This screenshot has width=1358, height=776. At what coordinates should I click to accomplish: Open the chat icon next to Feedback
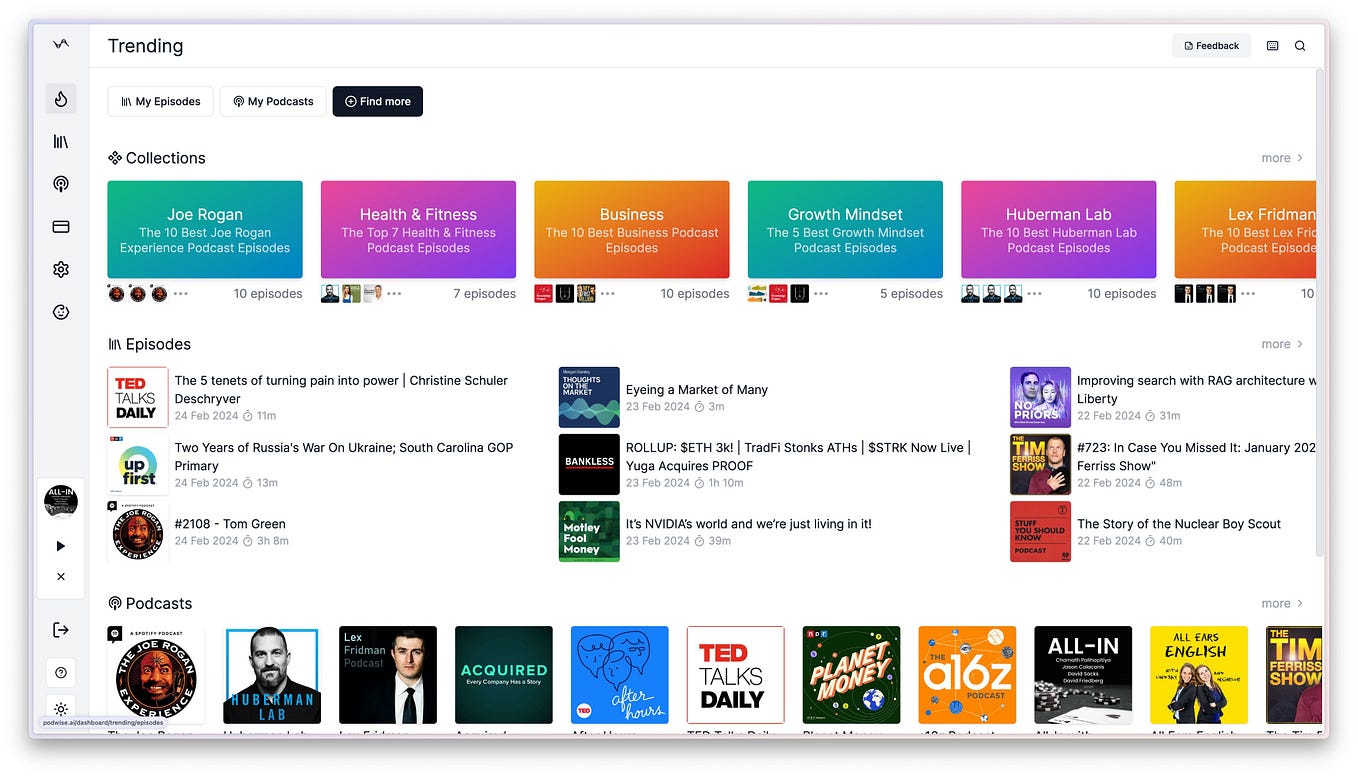pyautogui.click(x=1272, y=45)
